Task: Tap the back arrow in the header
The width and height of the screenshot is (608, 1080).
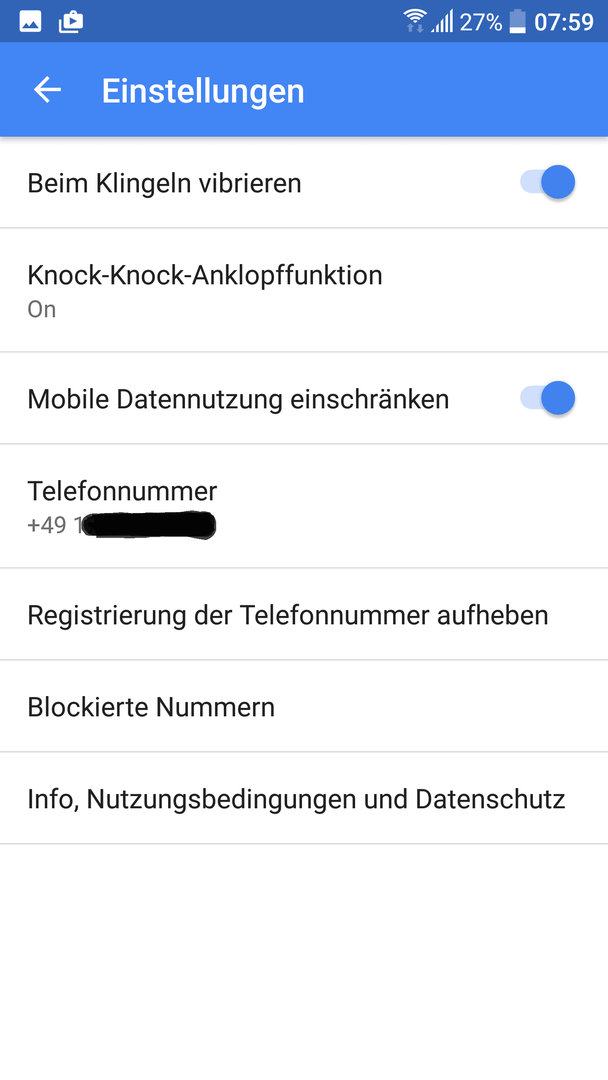Action: point(48,90)
